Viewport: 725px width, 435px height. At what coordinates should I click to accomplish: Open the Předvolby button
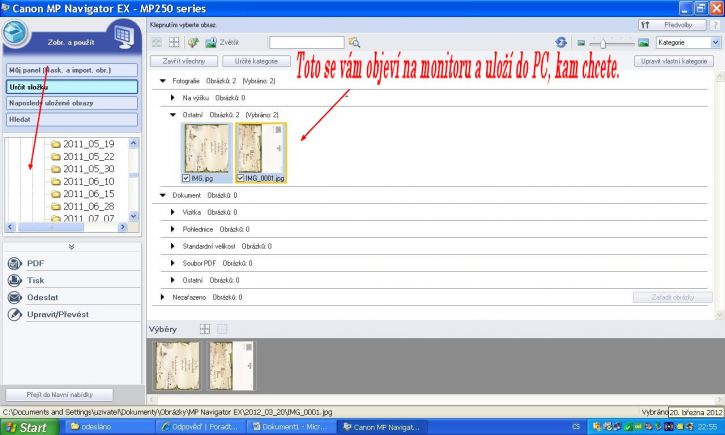click(x=672, y=25)
